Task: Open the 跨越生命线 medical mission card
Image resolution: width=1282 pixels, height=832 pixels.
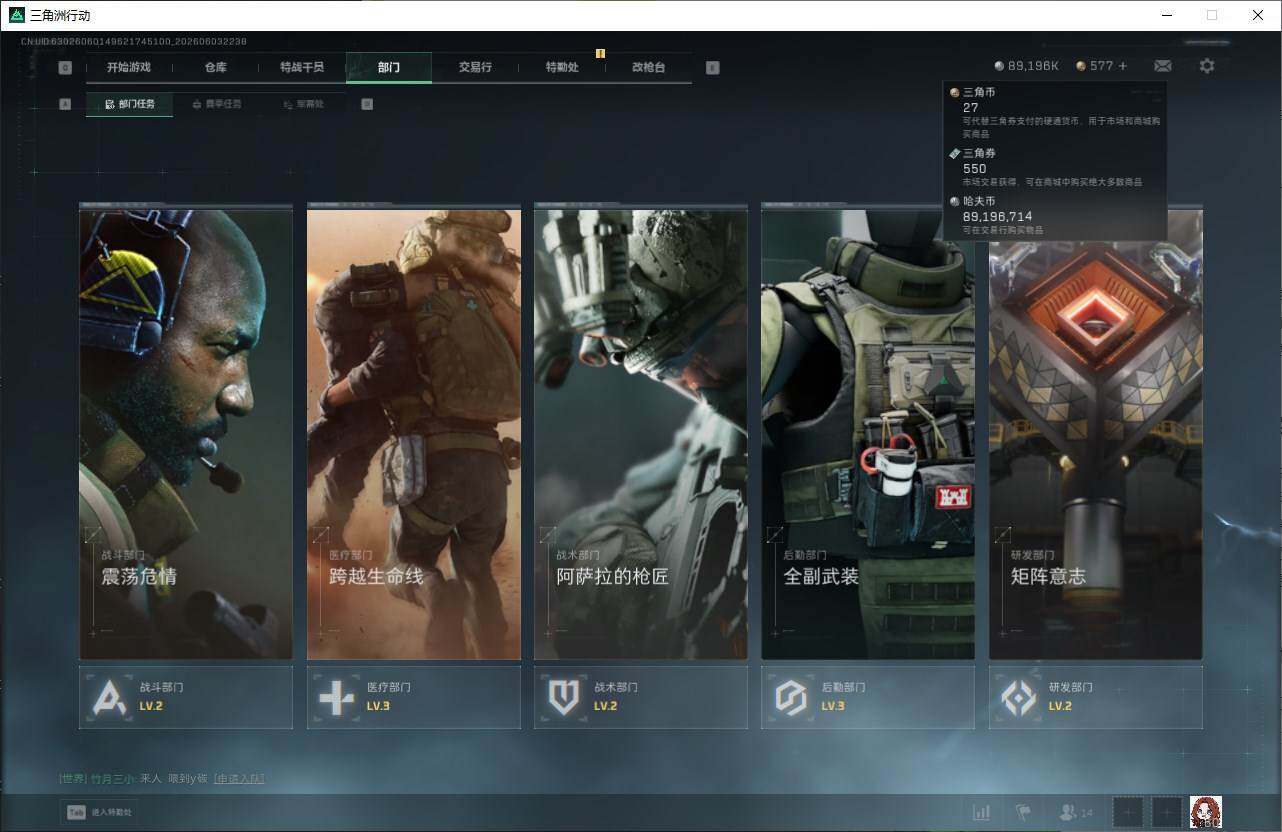Action: coord(414,433)
